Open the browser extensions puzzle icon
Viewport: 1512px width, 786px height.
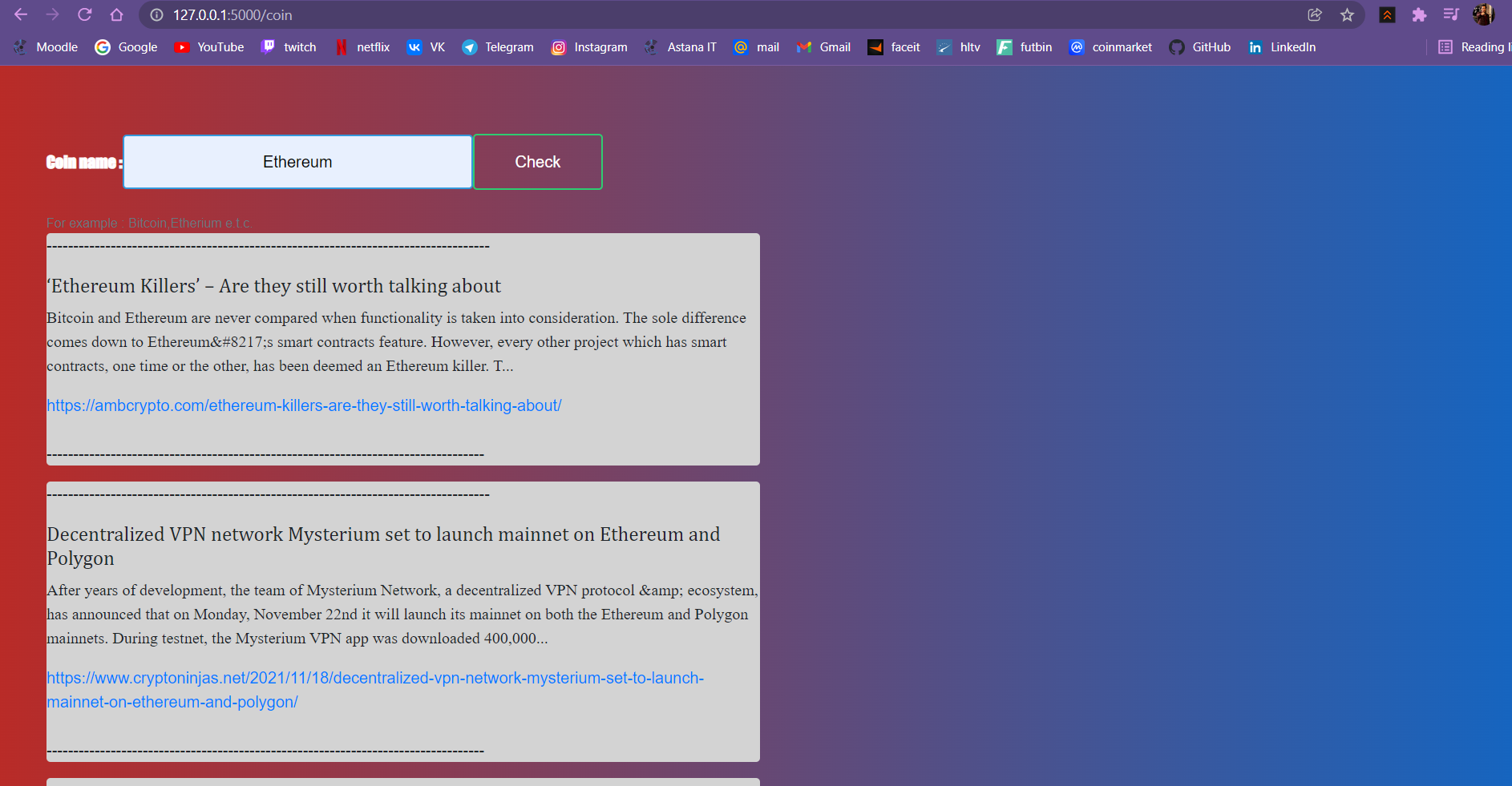click(x=1420, y=14)
